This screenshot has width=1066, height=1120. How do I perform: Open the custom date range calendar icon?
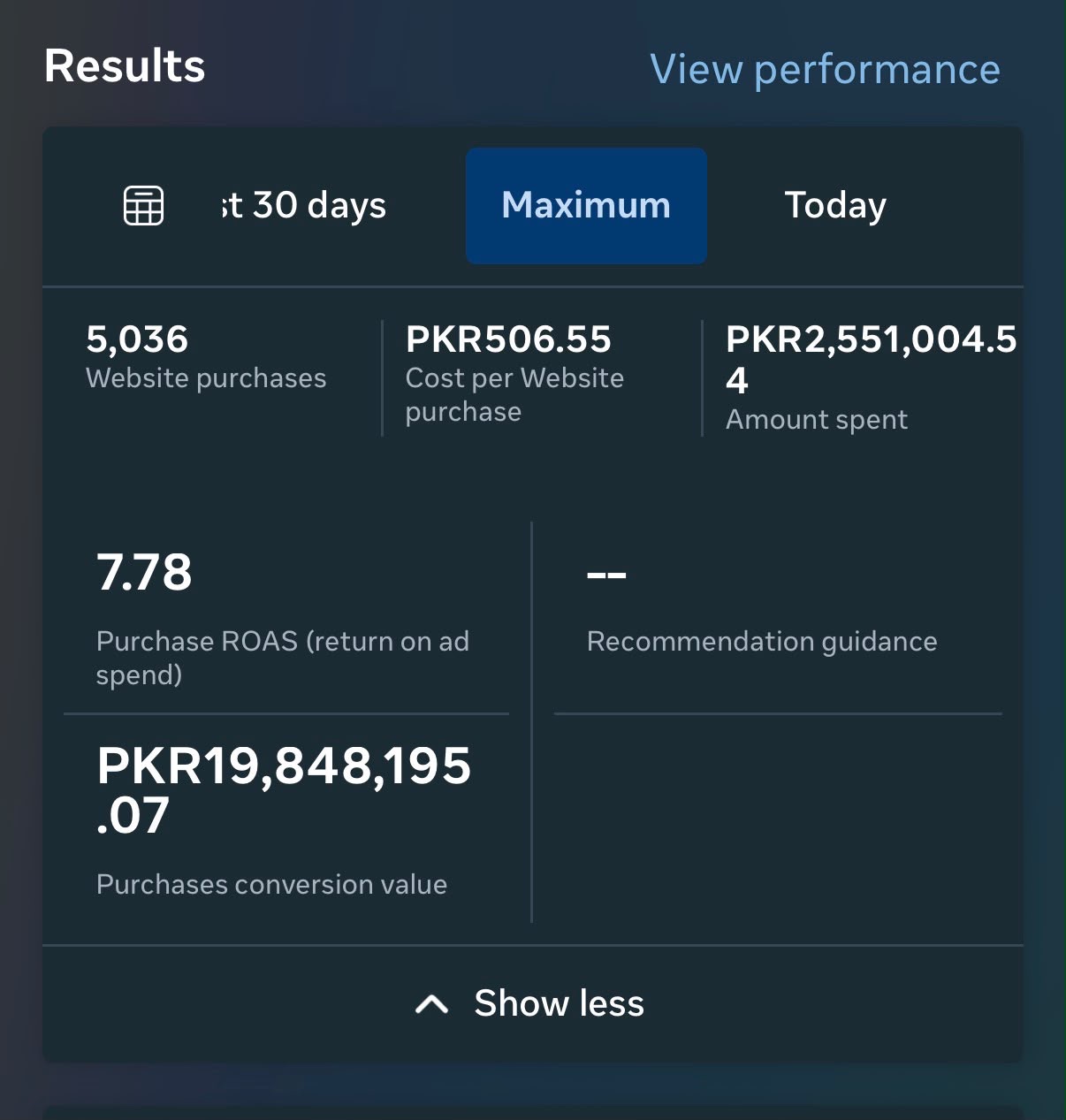coord(143,205)
